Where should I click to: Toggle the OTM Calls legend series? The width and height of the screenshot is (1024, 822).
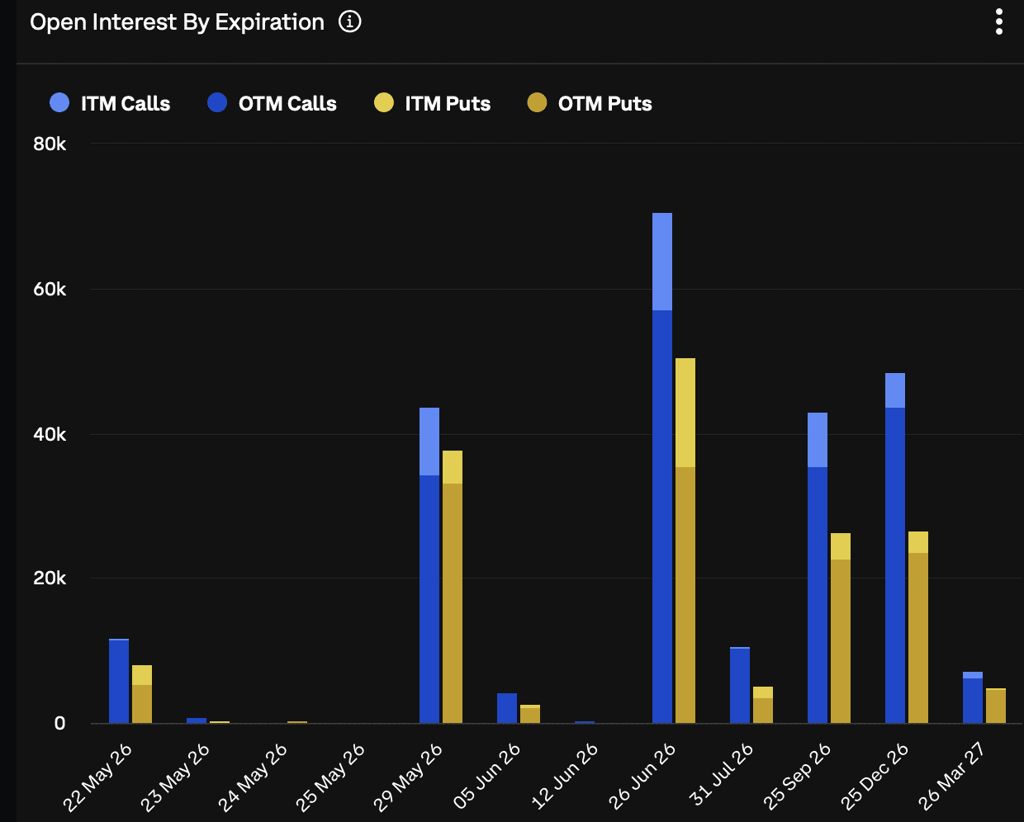coord(272,103)
